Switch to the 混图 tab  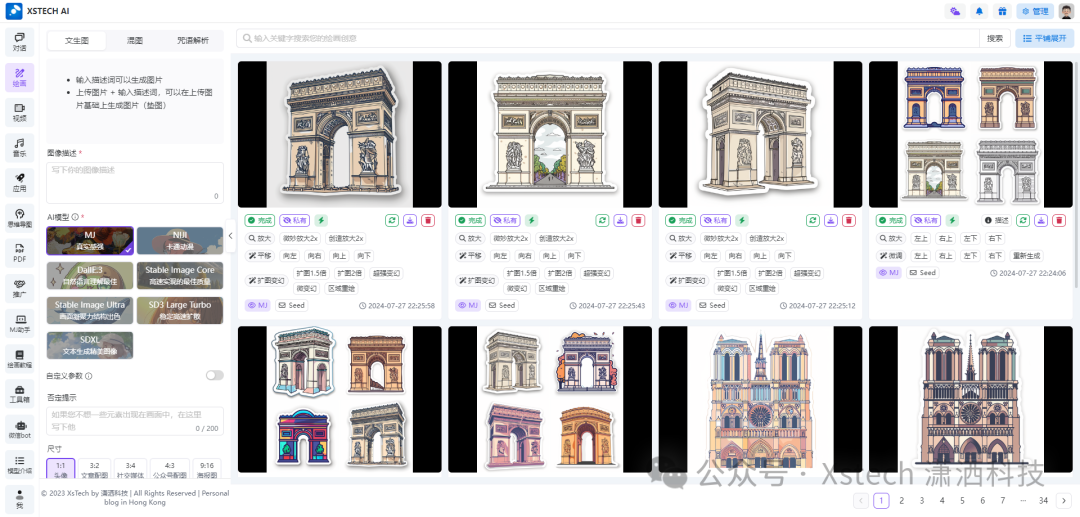135,41
